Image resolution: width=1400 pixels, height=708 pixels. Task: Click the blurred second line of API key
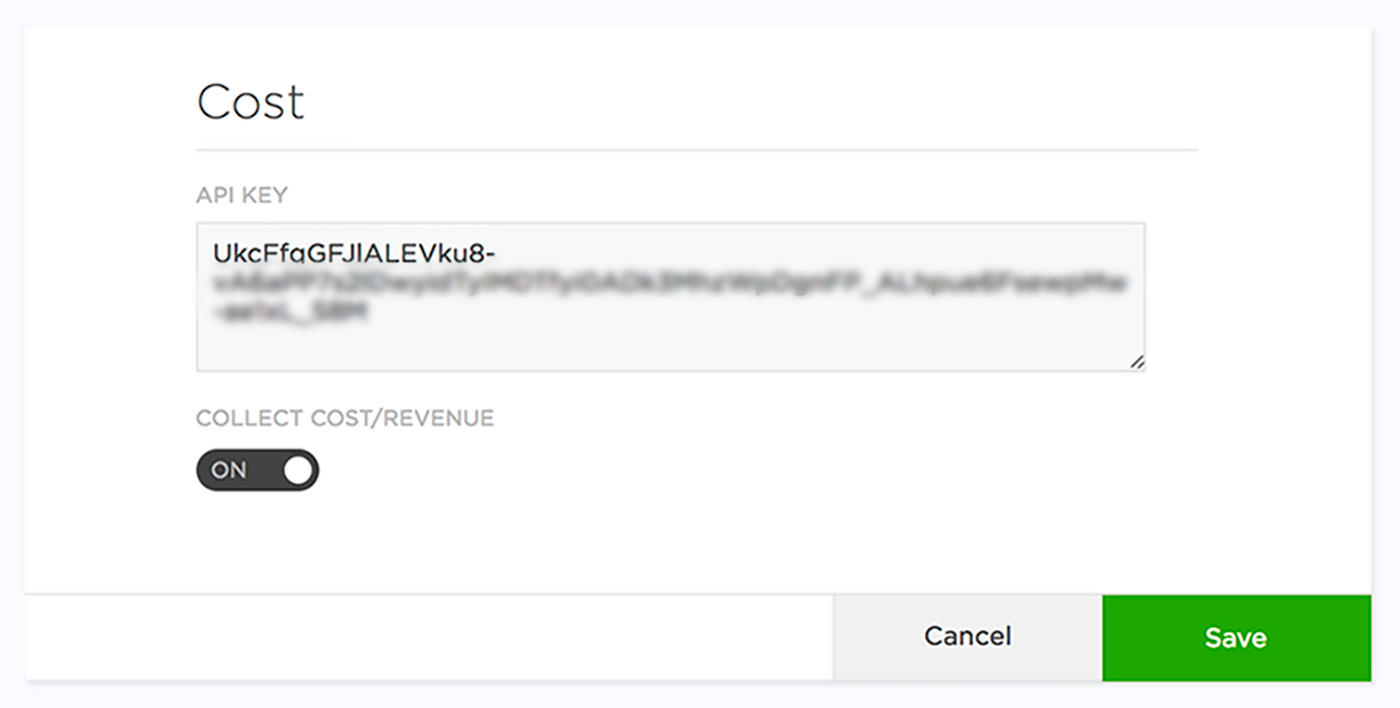click(670, 283)
